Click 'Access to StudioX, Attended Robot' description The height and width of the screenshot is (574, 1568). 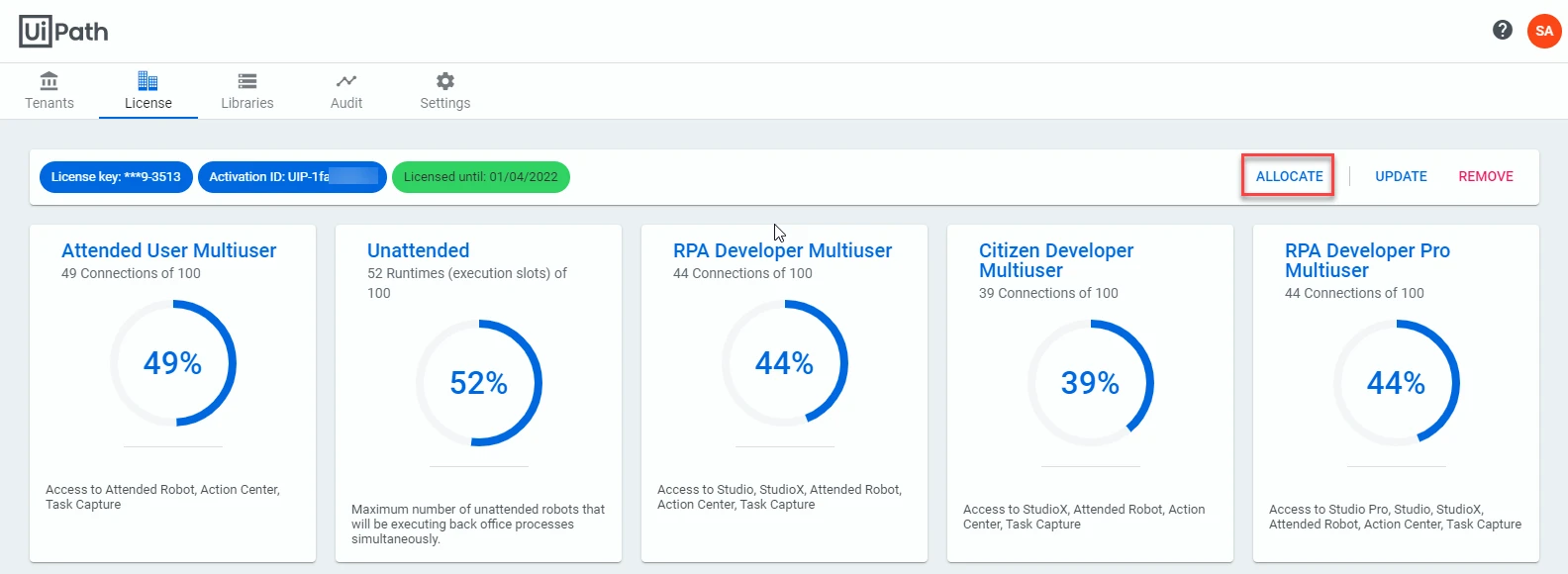click(x=1084, y=517)
